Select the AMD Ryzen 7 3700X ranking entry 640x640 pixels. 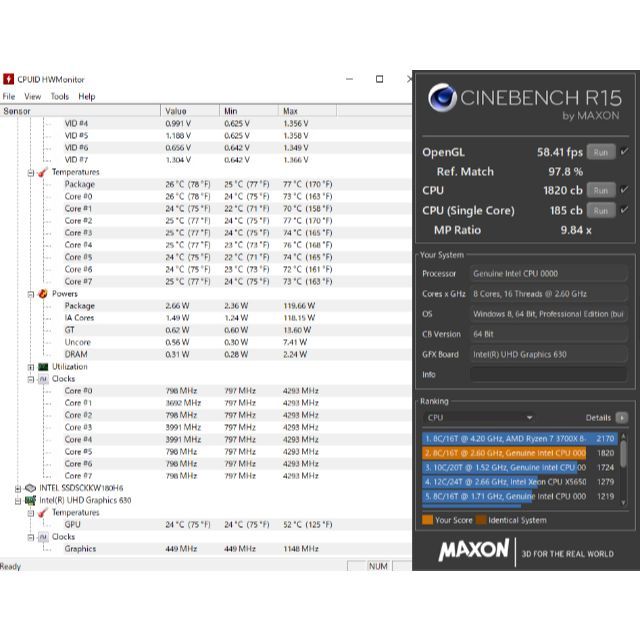click(x=520, y=439)
